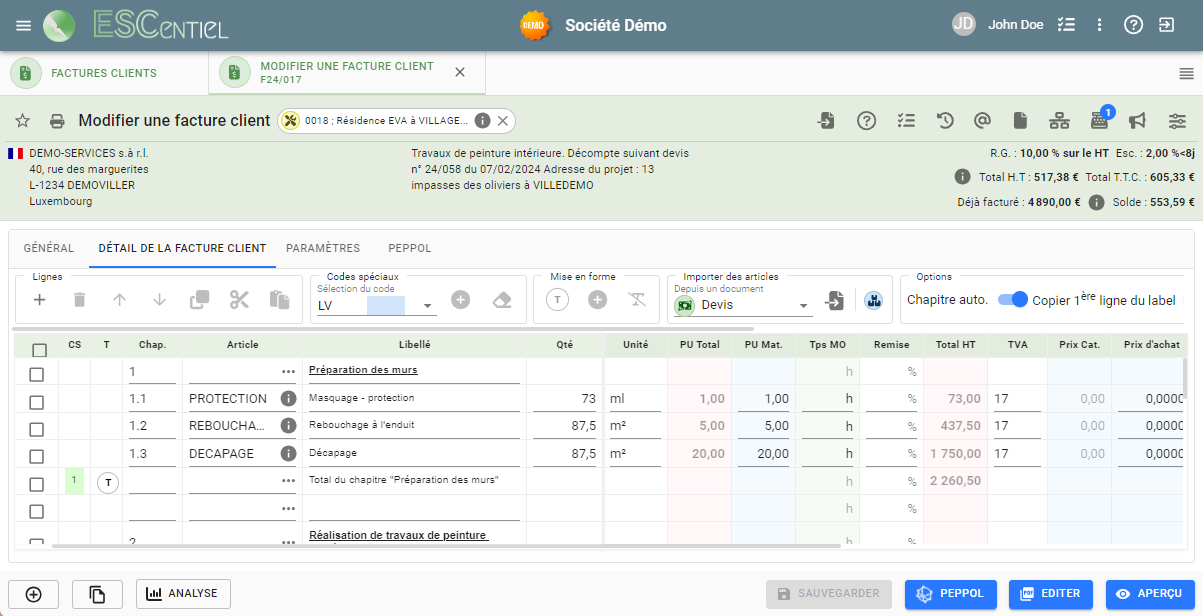Viewport: 1203px width, 616px height.
Task: Open the megaphone announcements icon
Action: point(1137,121)
